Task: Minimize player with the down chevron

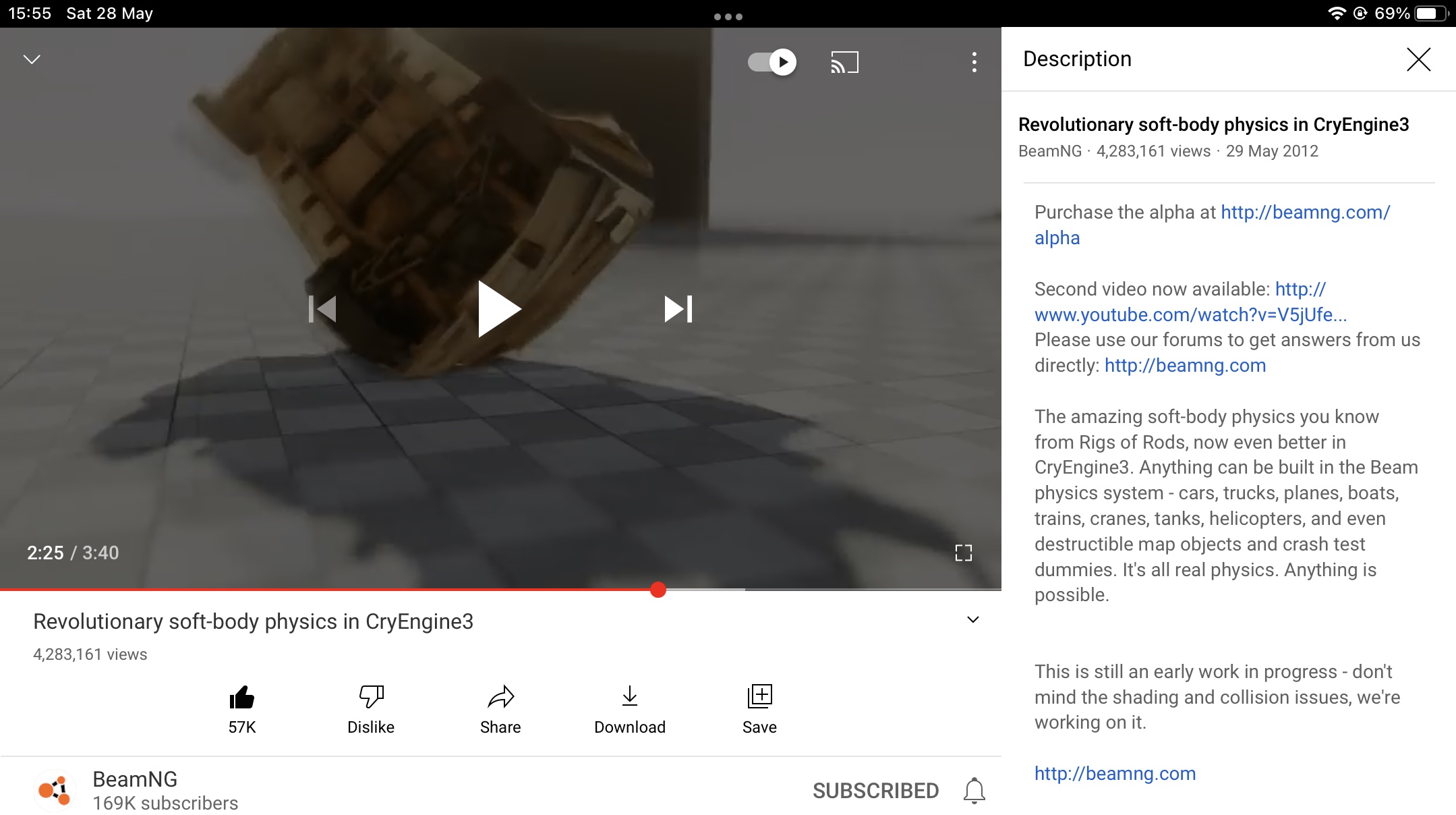Action: pos(32,59)
